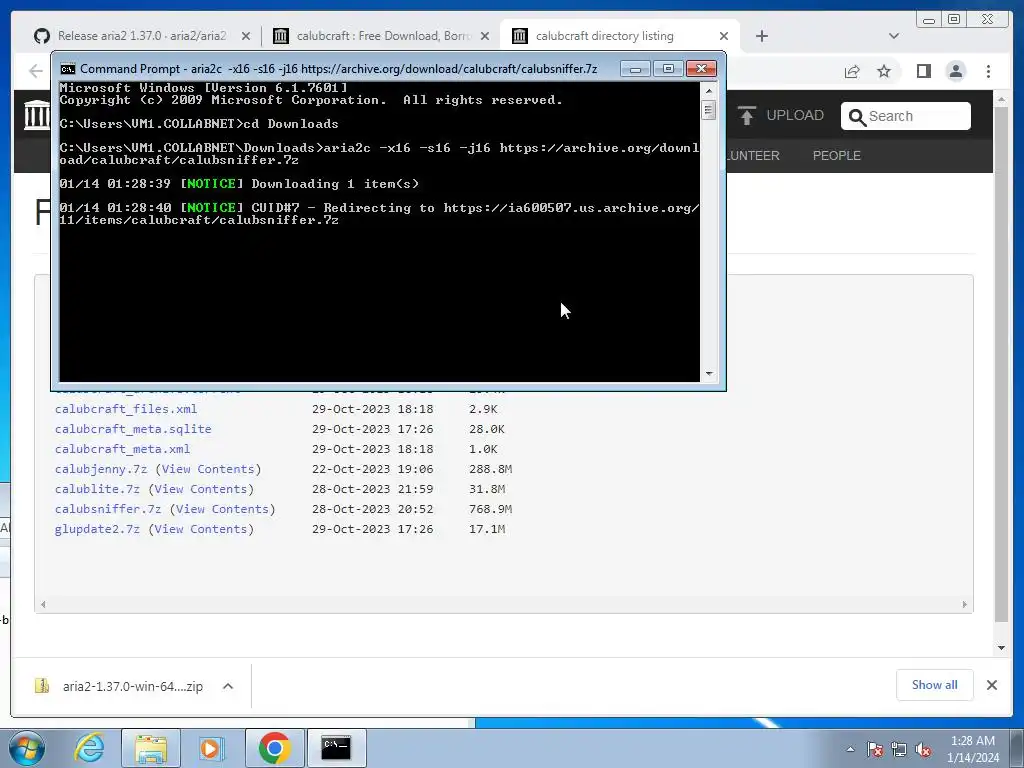Open Windows Media Player from the taskbar
The width and height of the screenshot is (1024, 768).
212,748
